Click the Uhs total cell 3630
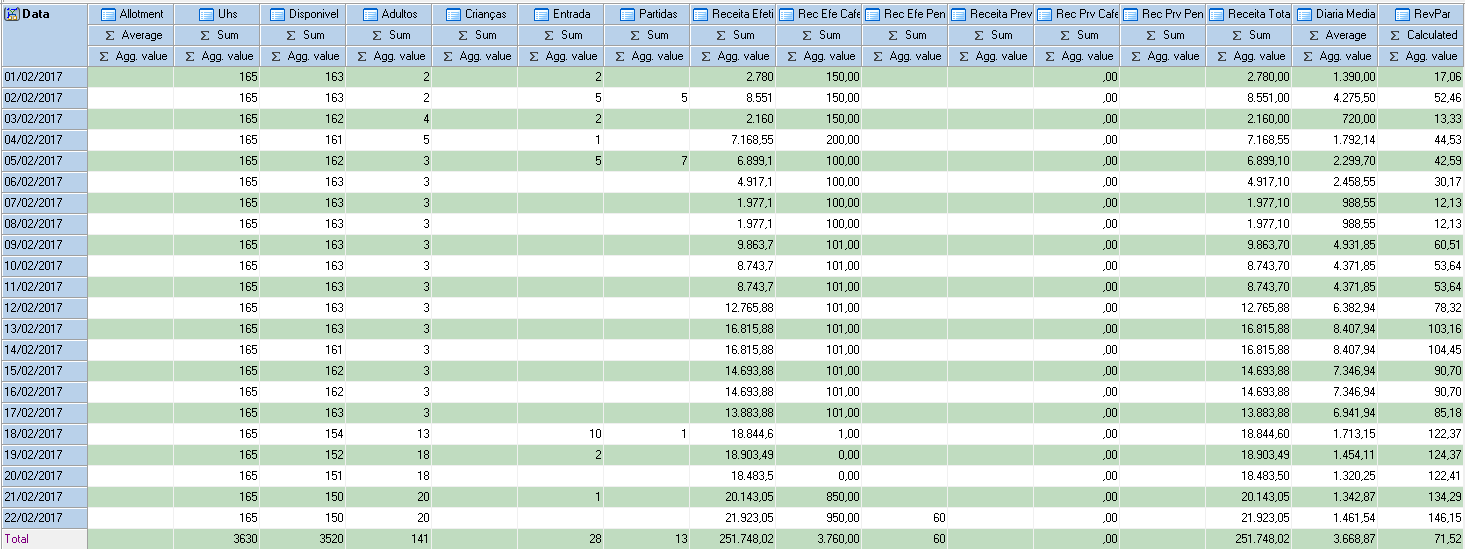1465x549 pixels. click(x=217, y=539)
